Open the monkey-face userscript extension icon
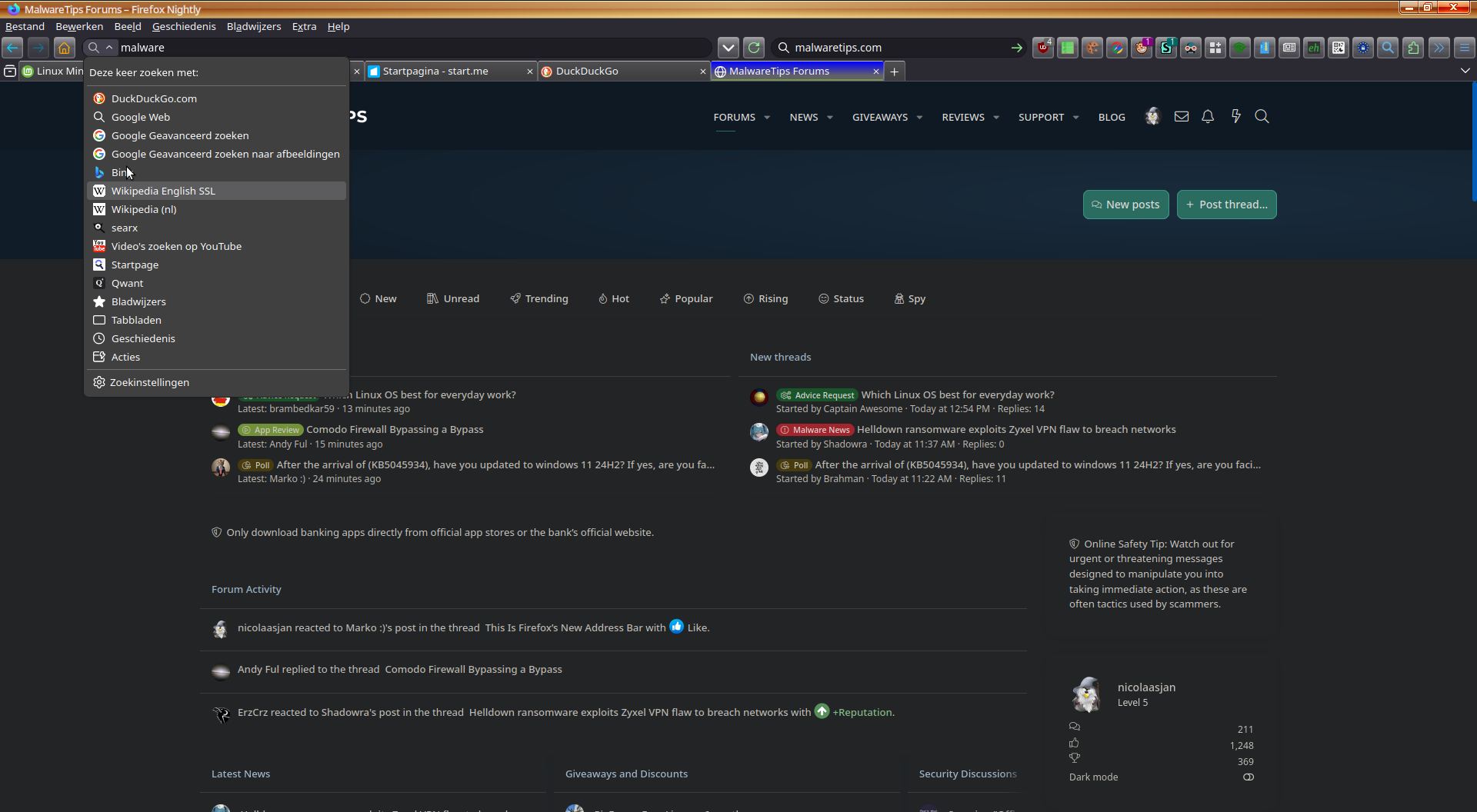This screenshot has width=1477, height=812. (x=1142, y=48)
